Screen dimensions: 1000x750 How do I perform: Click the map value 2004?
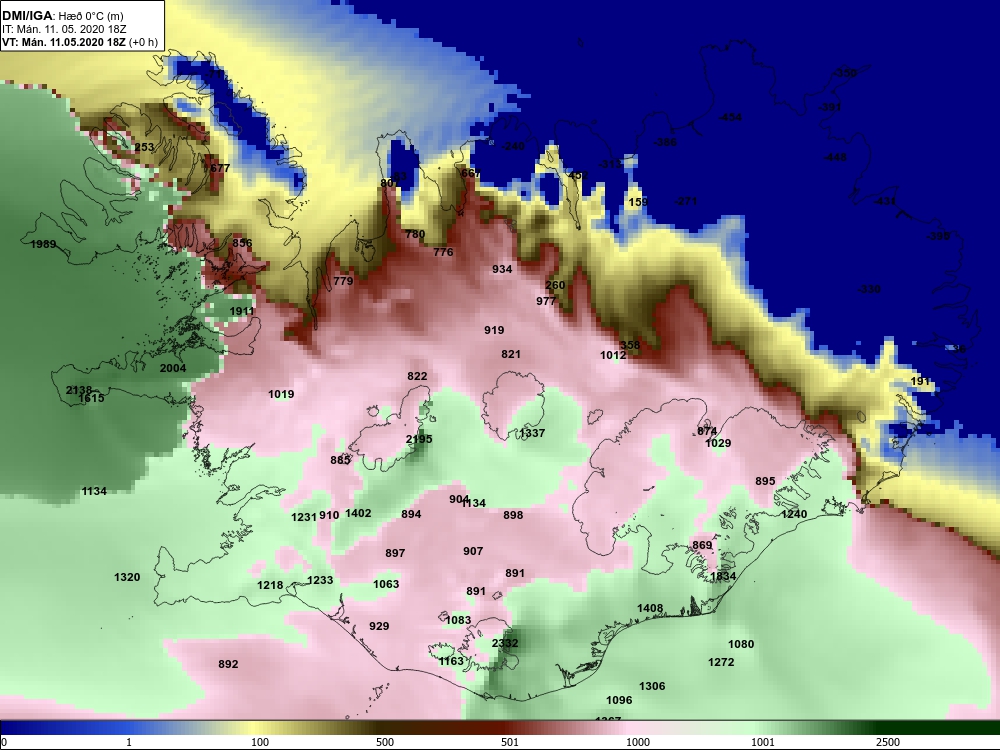173,368
